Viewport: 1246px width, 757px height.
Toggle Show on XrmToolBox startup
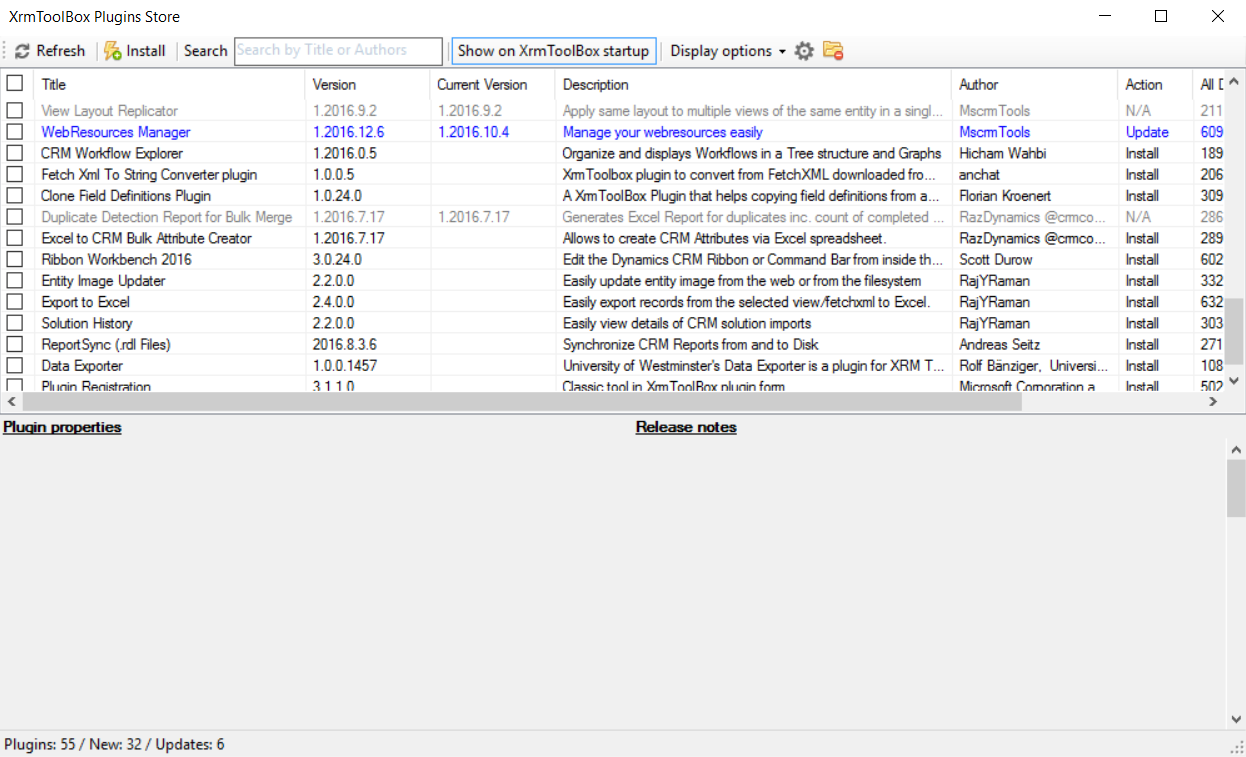click(x=553, y=51)
